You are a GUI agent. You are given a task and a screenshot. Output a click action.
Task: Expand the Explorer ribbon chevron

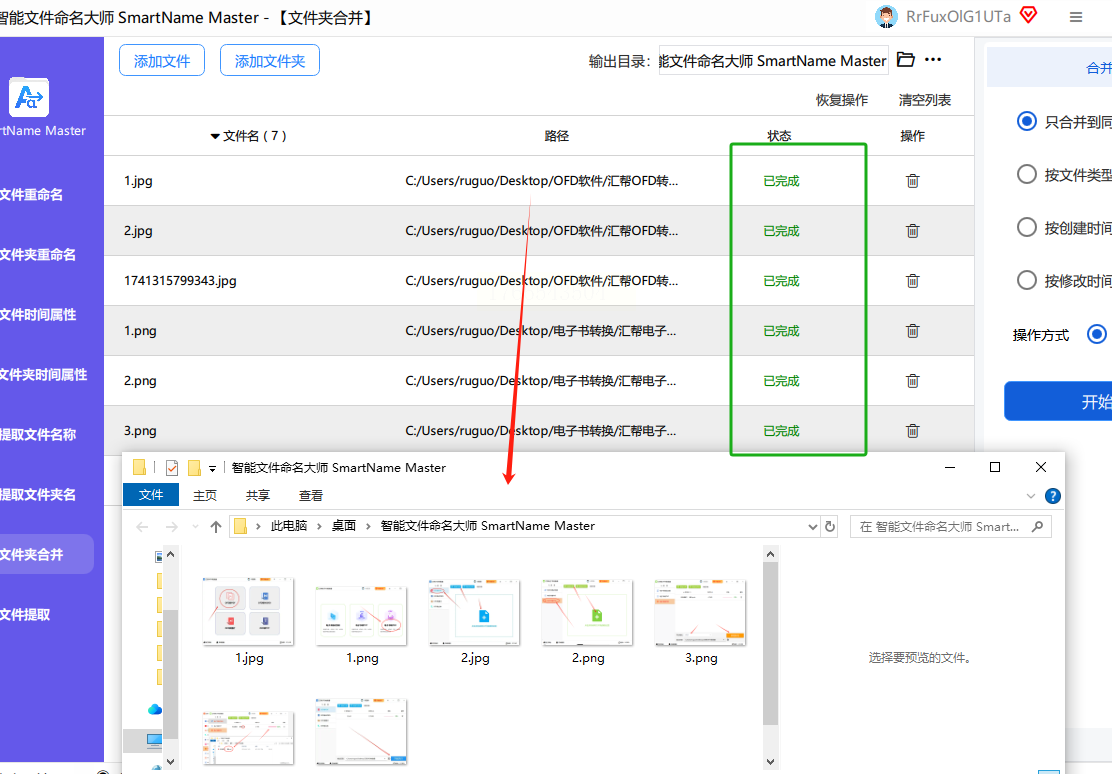(1031, 496)
